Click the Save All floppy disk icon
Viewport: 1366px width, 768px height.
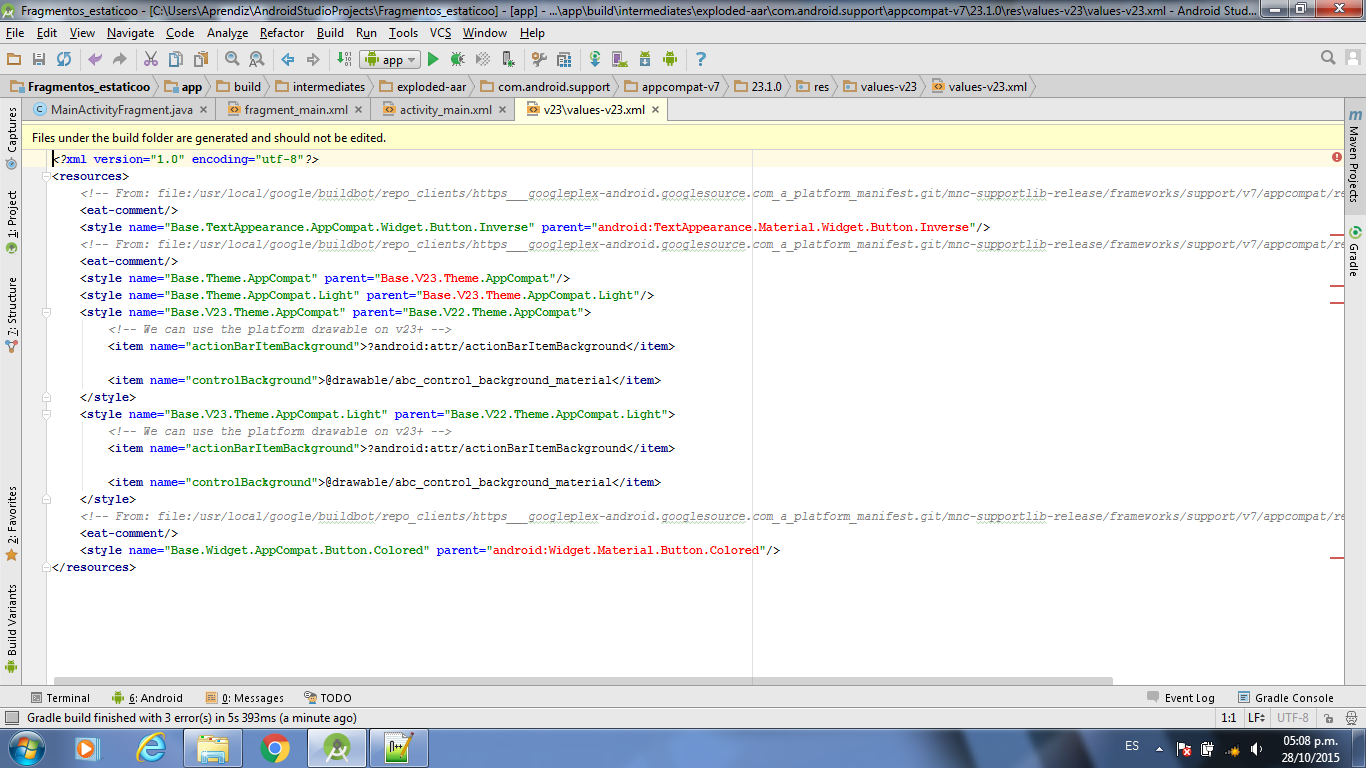[39, 60]
